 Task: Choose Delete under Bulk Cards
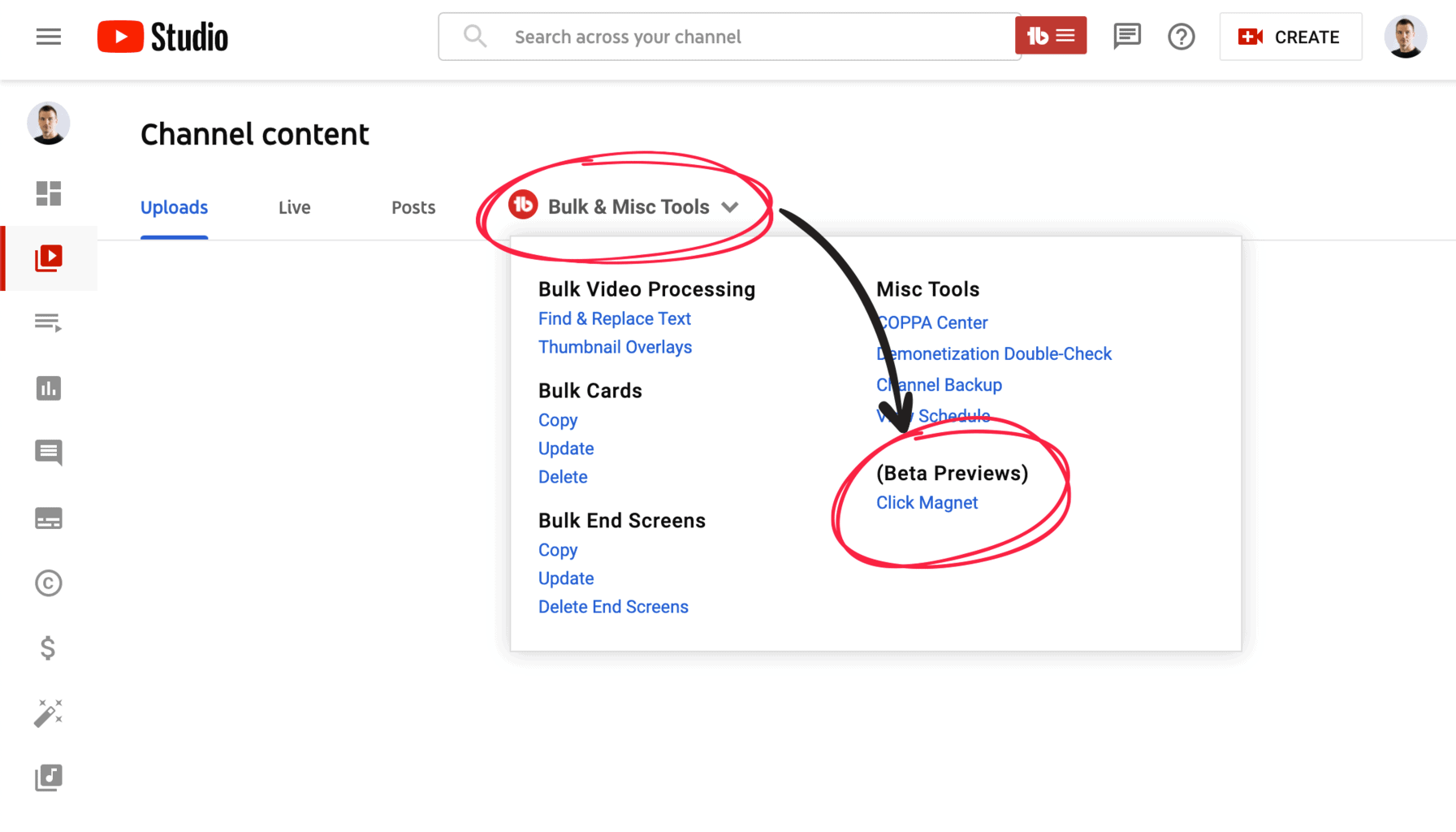coord(563,477)
